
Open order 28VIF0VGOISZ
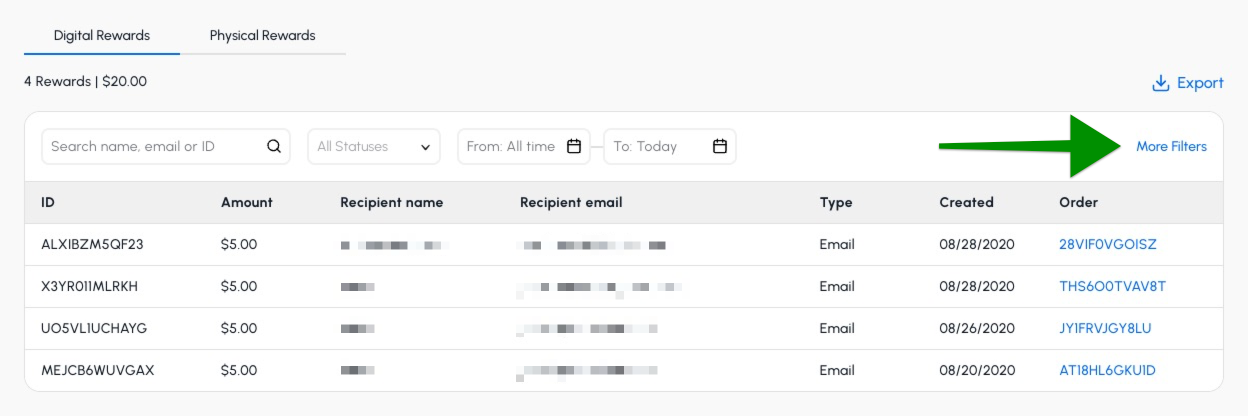point(1108,244)
